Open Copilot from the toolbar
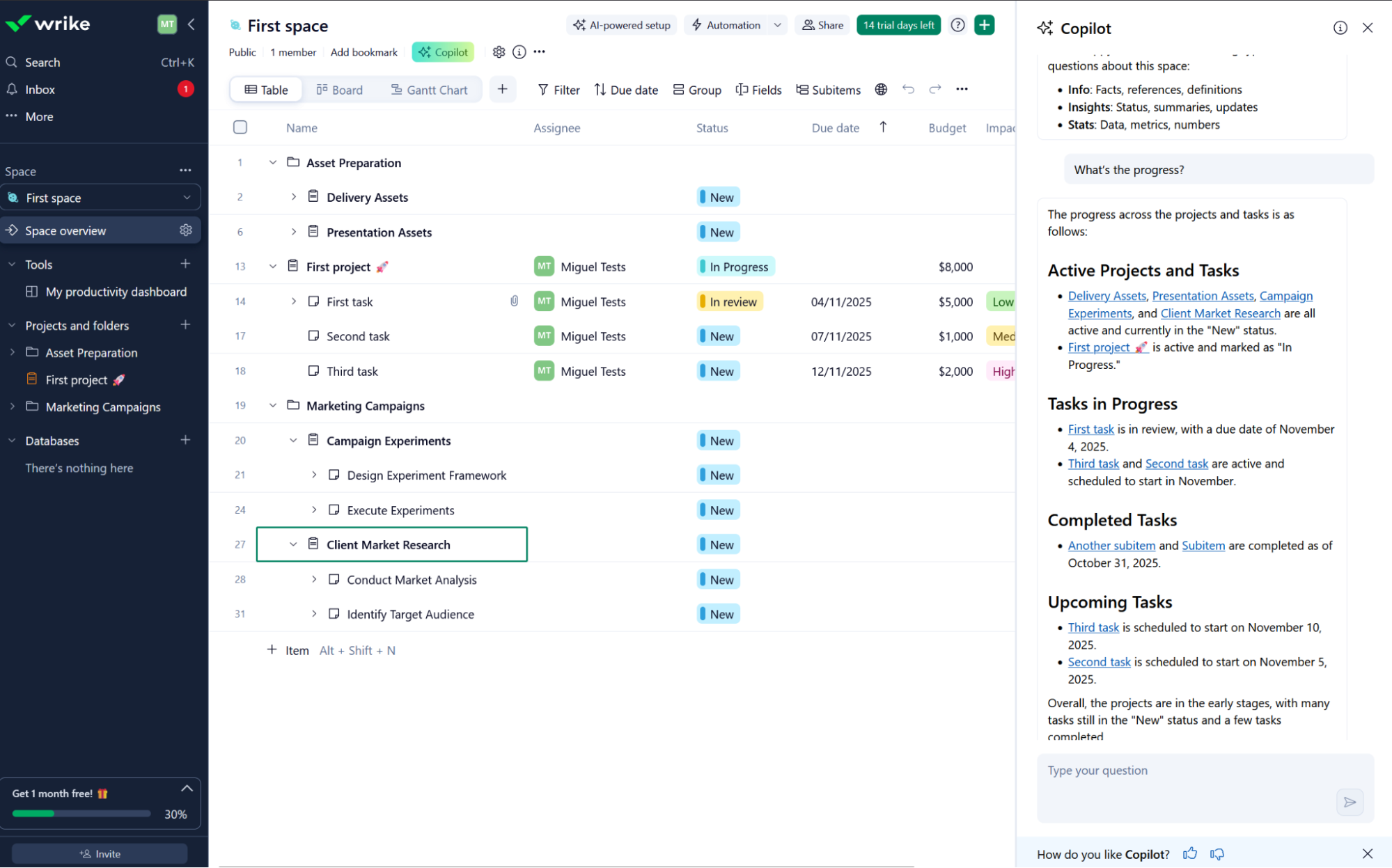Image resolution: width=1392 pixels, height=868 pixels. pyautogui.click(x=443, y=52)
